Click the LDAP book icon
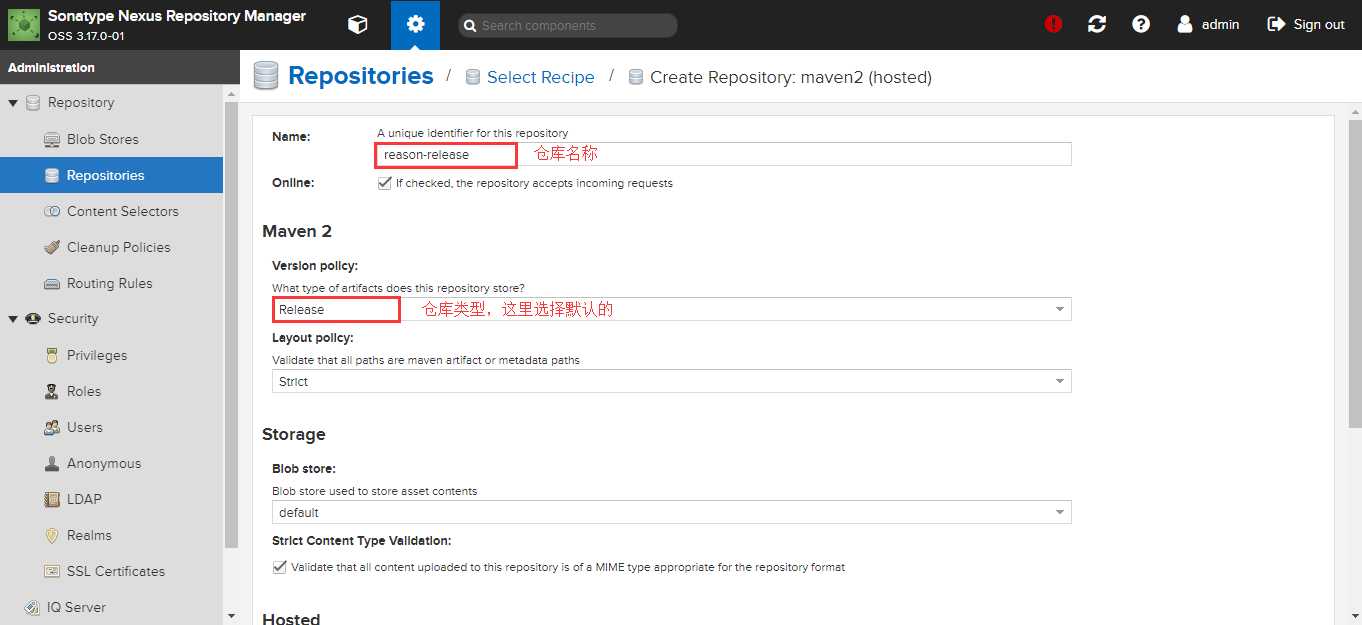This screenshot has height=625, width=1362. coord(52,499)
